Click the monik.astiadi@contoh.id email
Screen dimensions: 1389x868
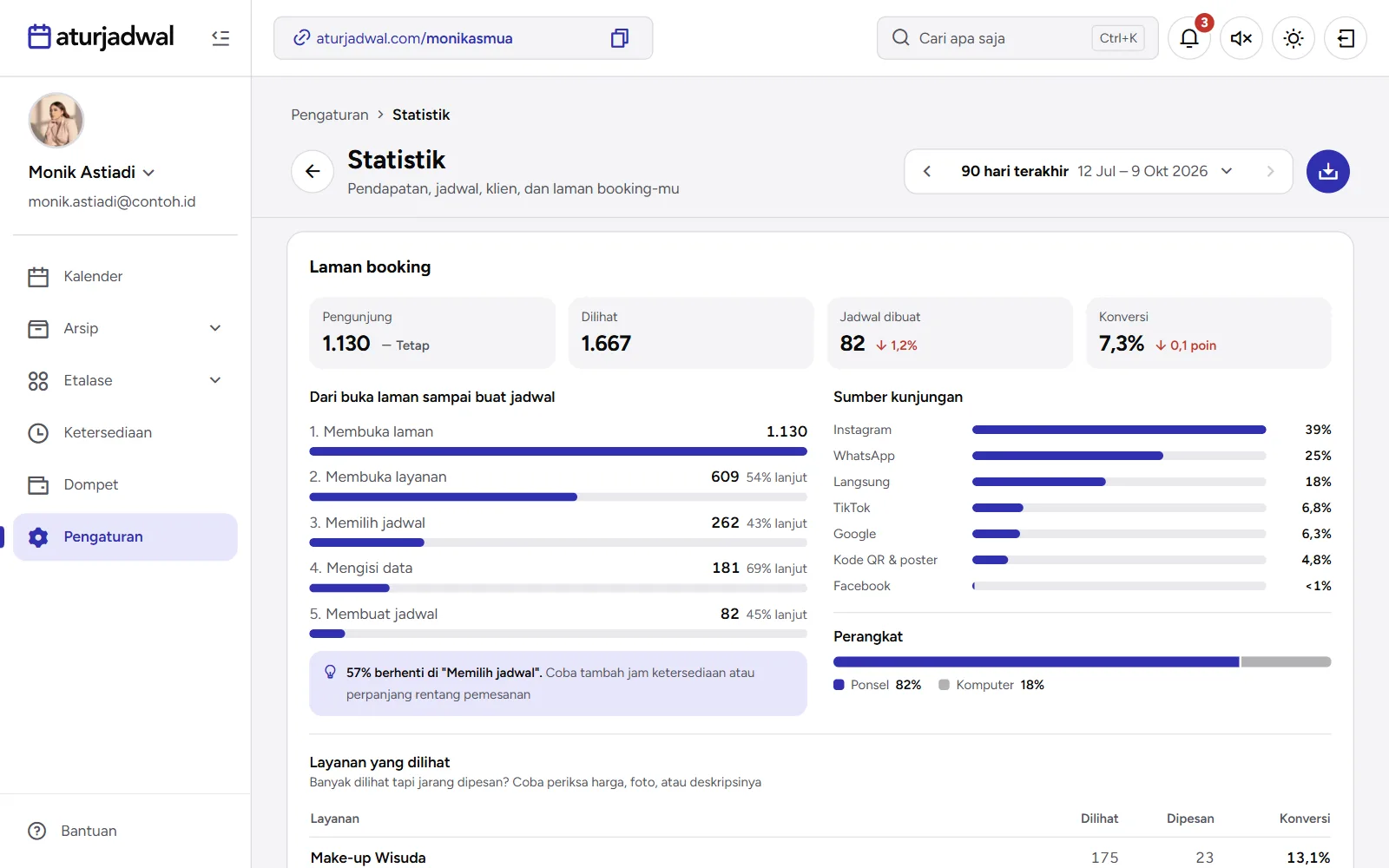112,201
